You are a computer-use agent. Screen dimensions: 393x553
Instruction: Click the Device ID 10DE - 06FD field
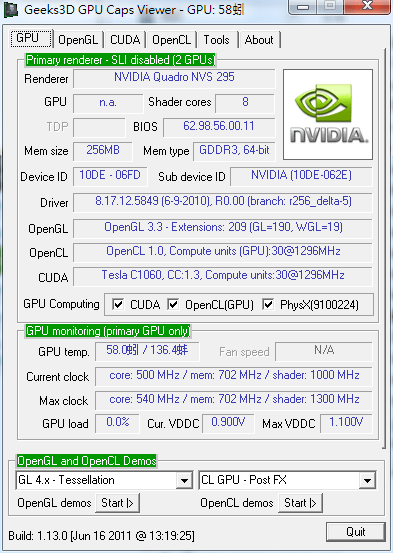click(x=110, y=176)
